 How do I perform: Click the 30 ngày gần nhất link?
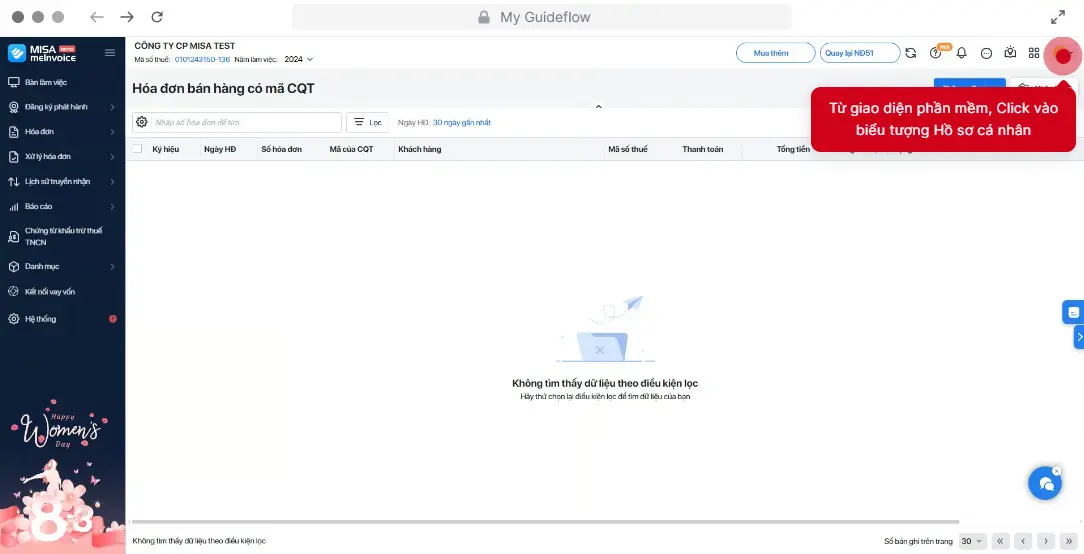pos(461,122)
